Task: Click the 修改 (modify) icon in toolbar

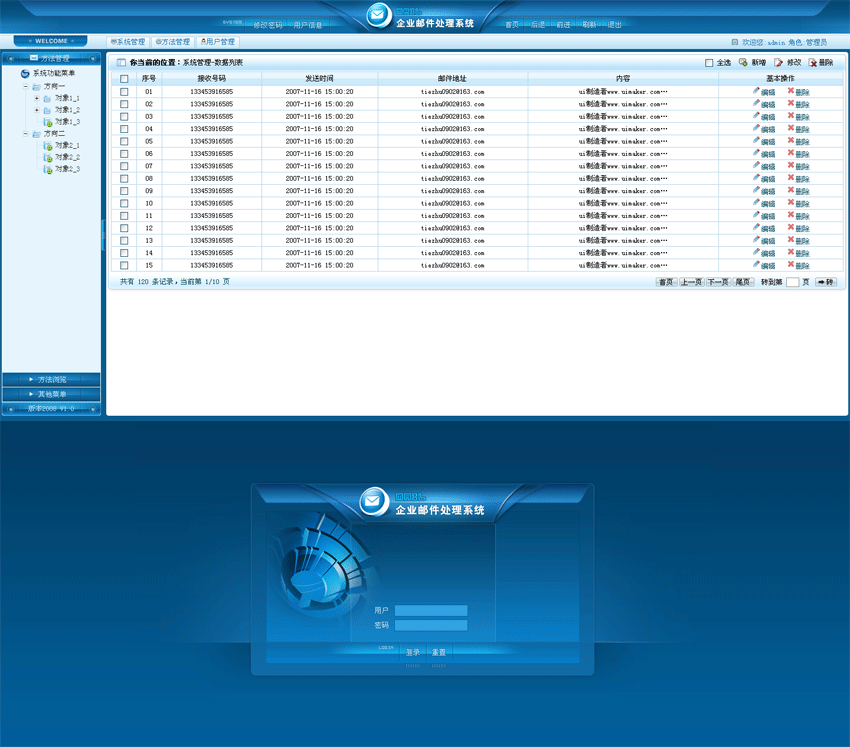Action: click(x=779, y=63)
